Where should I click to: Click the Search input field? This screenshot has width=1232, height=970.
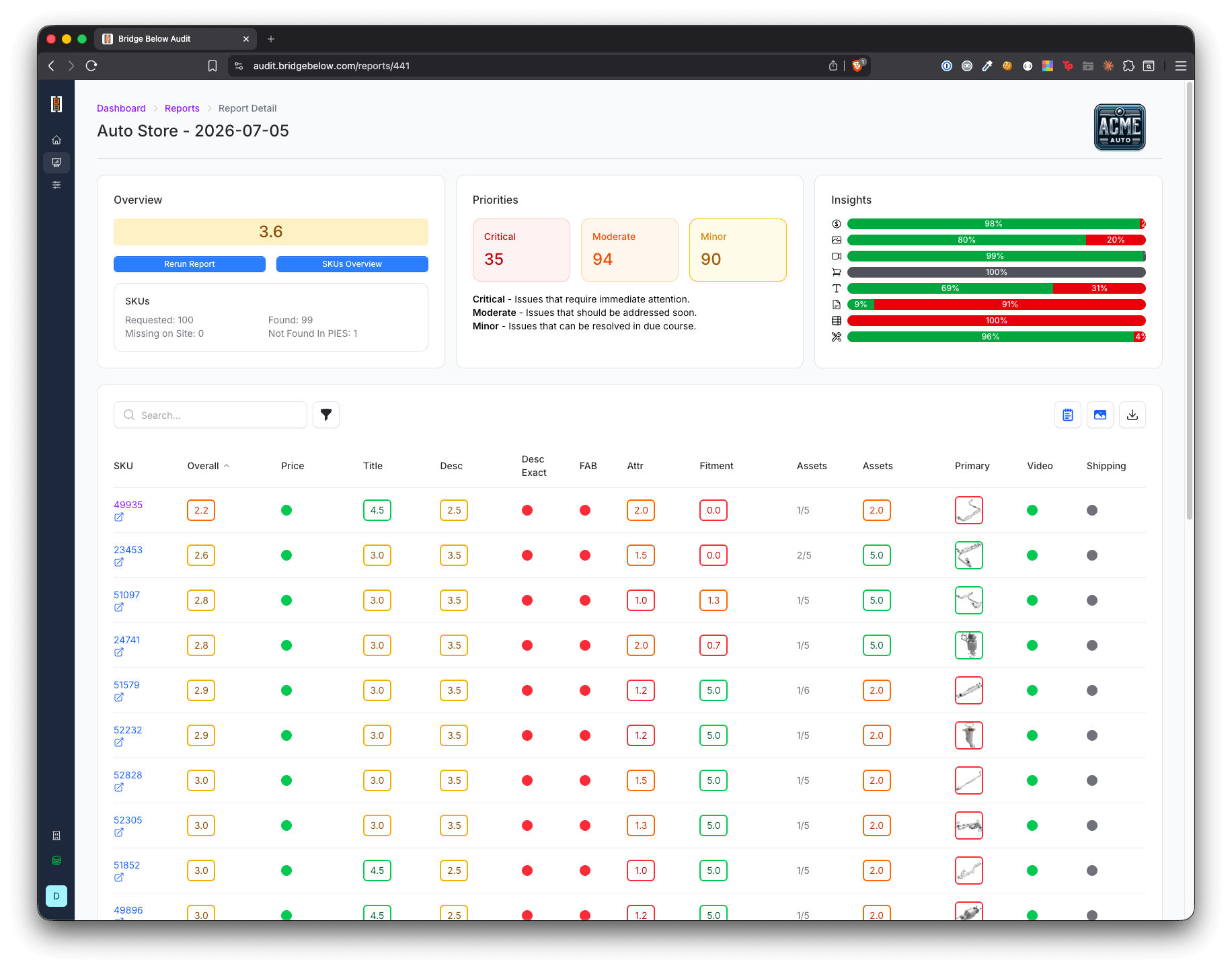(210, 415)
